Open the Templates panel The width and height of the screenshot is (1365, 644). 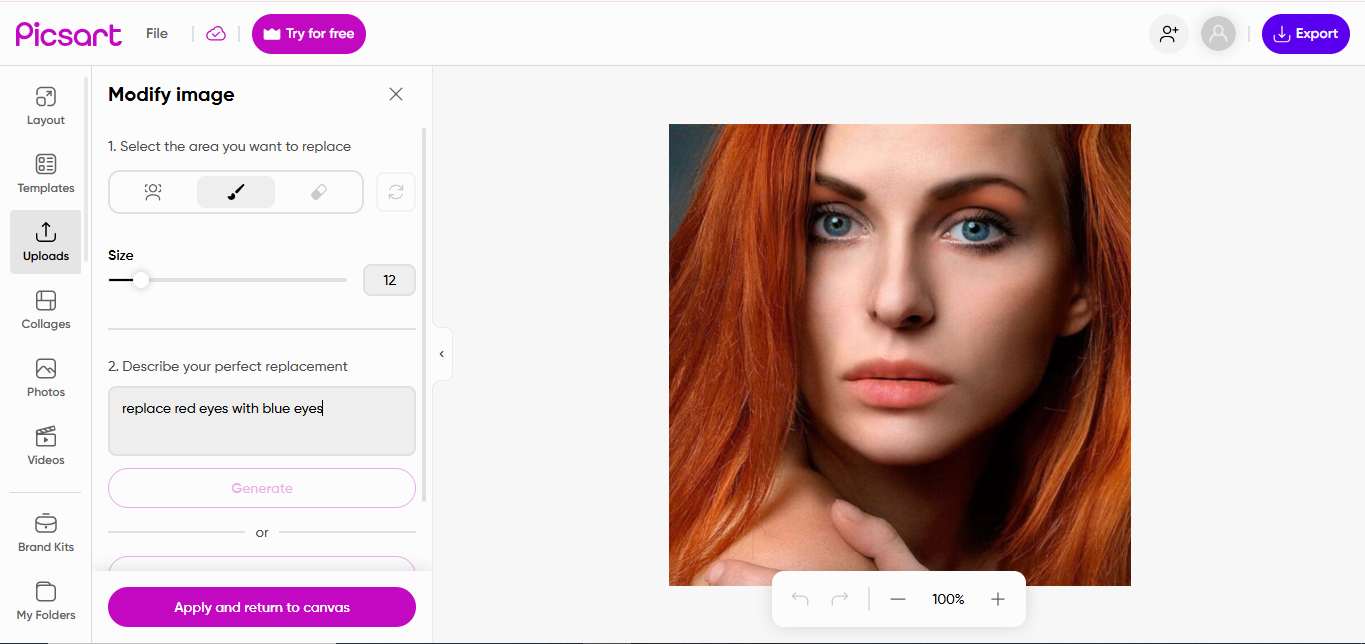(x=45, y=171)
